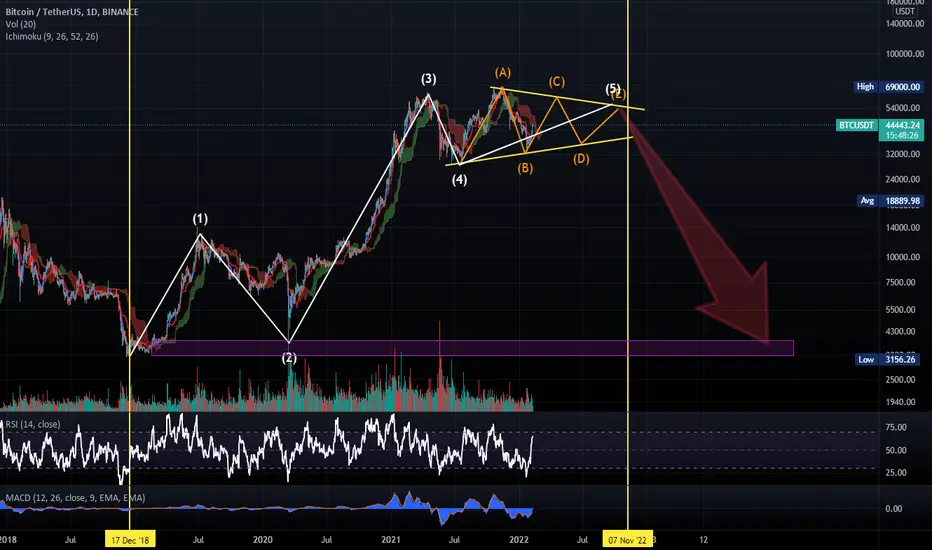Select the MACD (12, 26, close, 9) legend
Screen dimensions: 932x550
point(75,498)
